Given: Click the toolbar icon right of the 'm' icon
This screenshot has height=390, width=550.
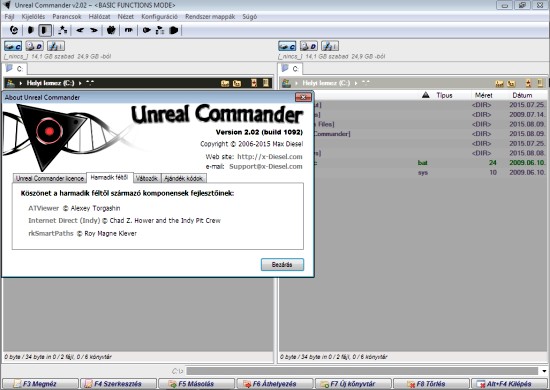Looking at the screenshot, I should tap(147, 31).
